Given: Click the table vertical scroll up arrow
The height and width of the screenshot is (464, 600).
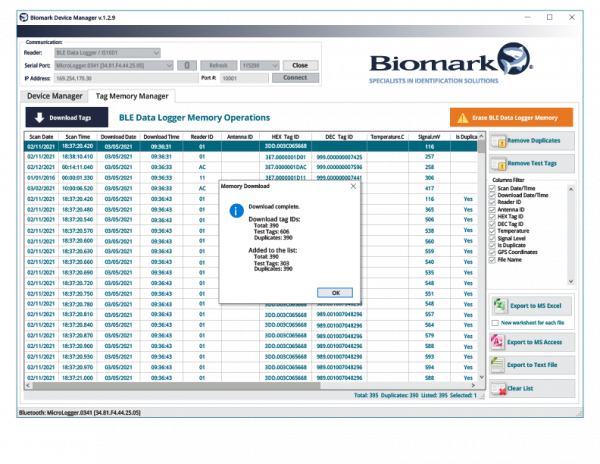Looking at the screenshot, I should click(481, 136).
